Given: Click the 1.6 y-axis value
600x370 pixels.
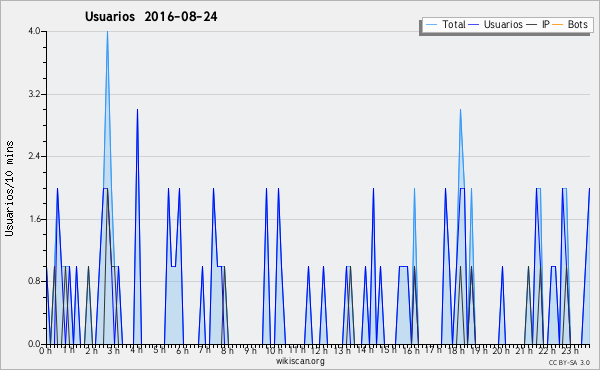Looking at the screenshot, I should [x=34, y=219].
